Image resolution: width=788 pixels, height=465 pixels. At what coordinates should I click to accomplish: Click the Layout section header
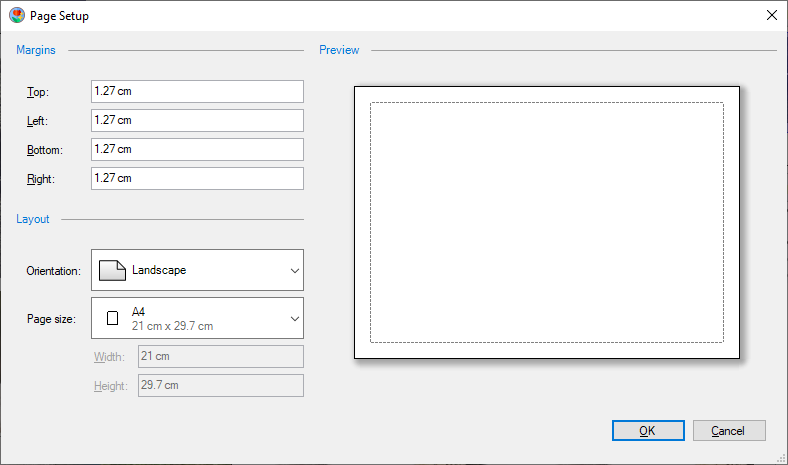point(33,219)
